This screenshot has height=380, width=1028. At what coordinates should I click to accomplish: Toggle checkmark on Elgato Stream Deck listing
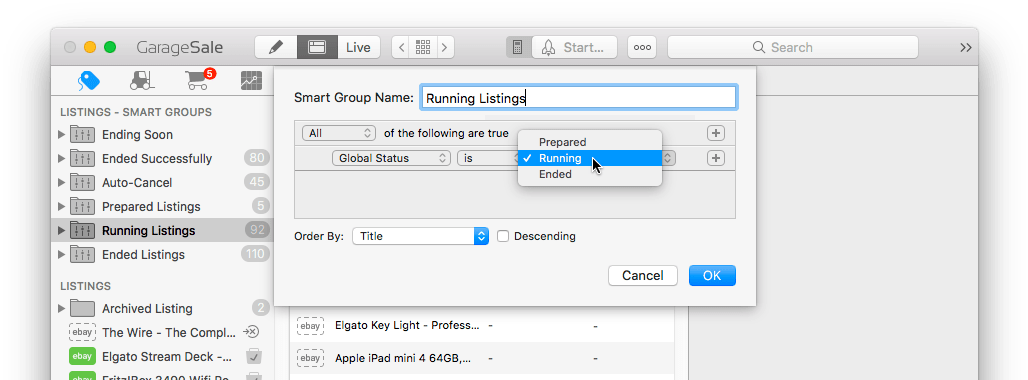(254, 357)
